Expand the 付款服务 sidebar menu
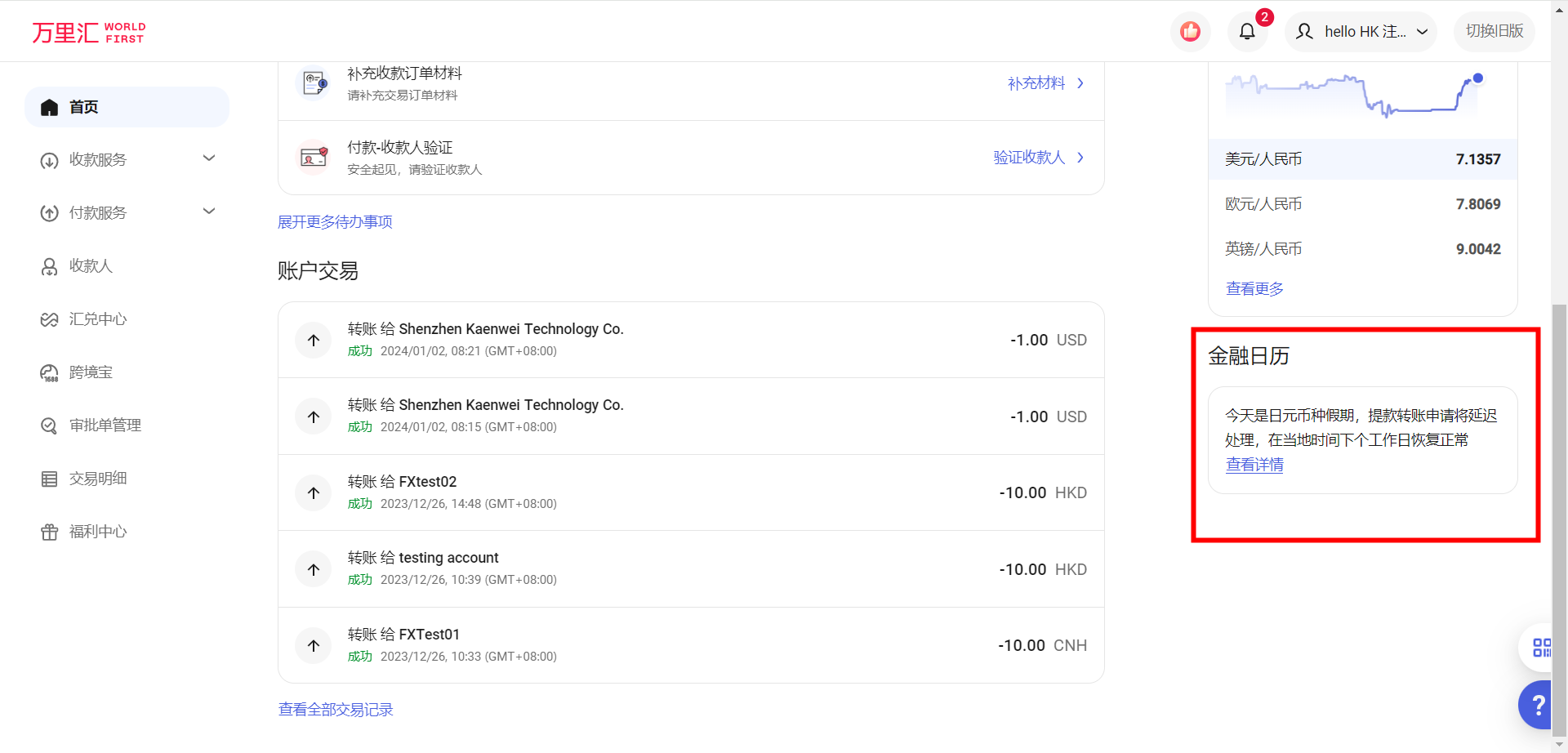 pyautogui.click(x=127, y=213)
